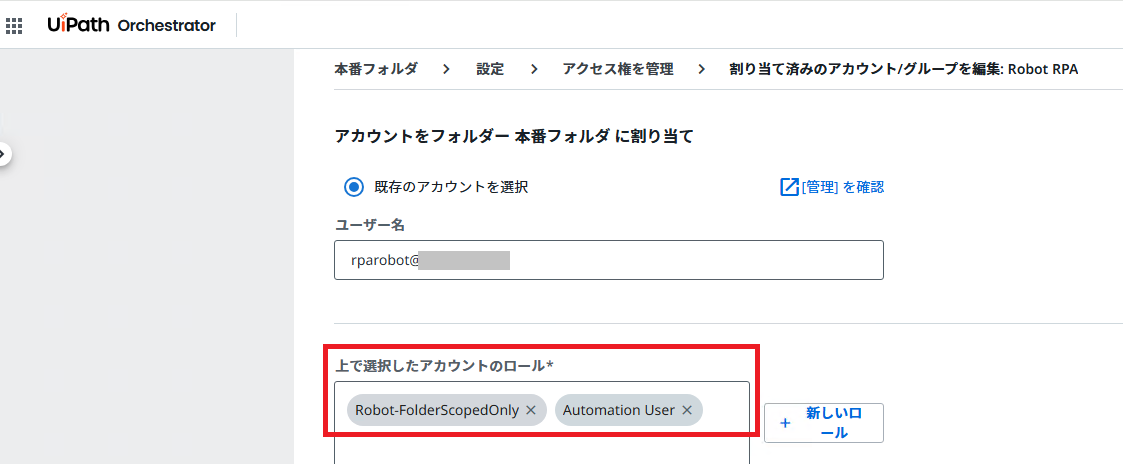Open the app launcher grid icon

coord(14,25)
